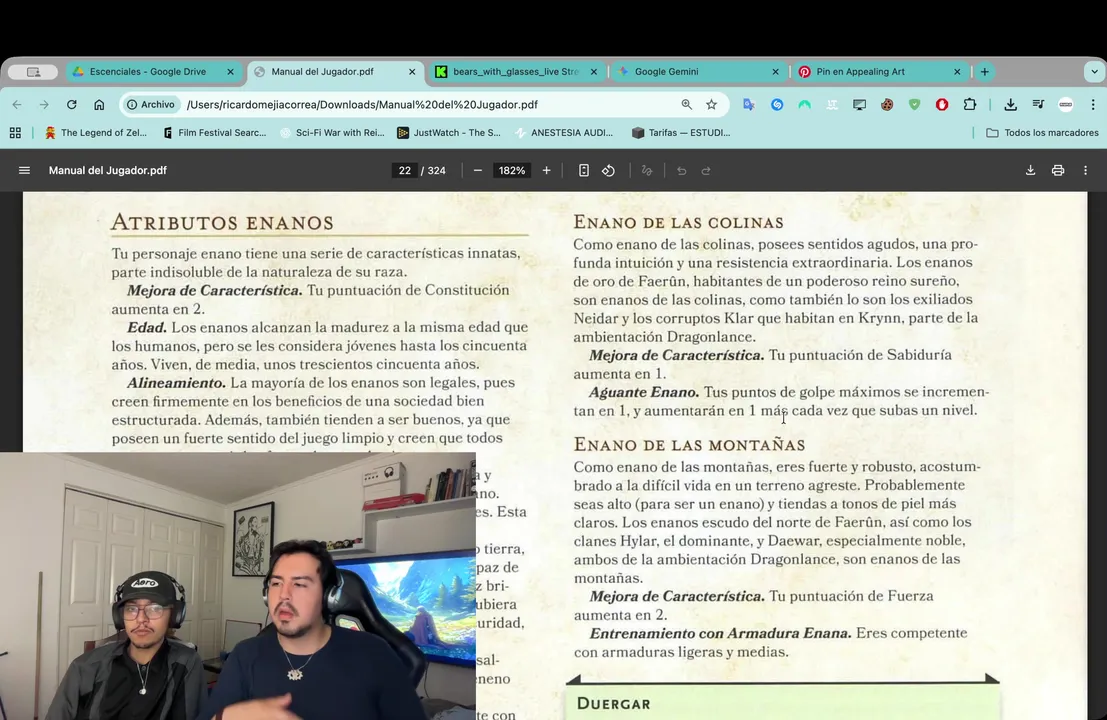Click the browser forward arrow

[44, 104]
